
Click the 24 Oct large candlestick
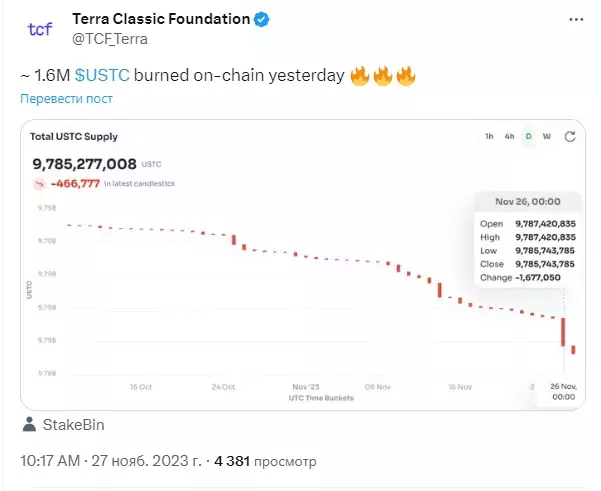[x=234, y=240]
